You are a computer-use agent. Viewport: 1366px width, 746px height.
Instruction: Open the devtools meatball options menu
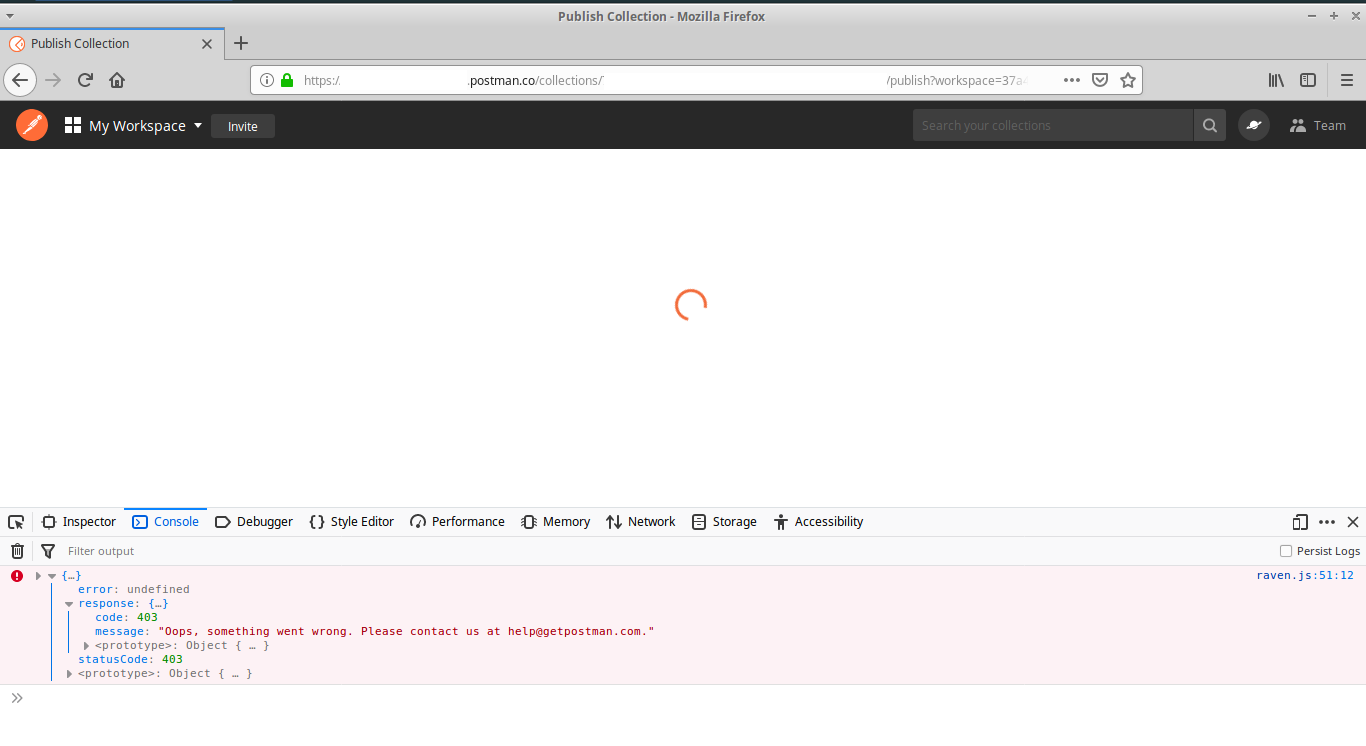tap(1327, 521)
